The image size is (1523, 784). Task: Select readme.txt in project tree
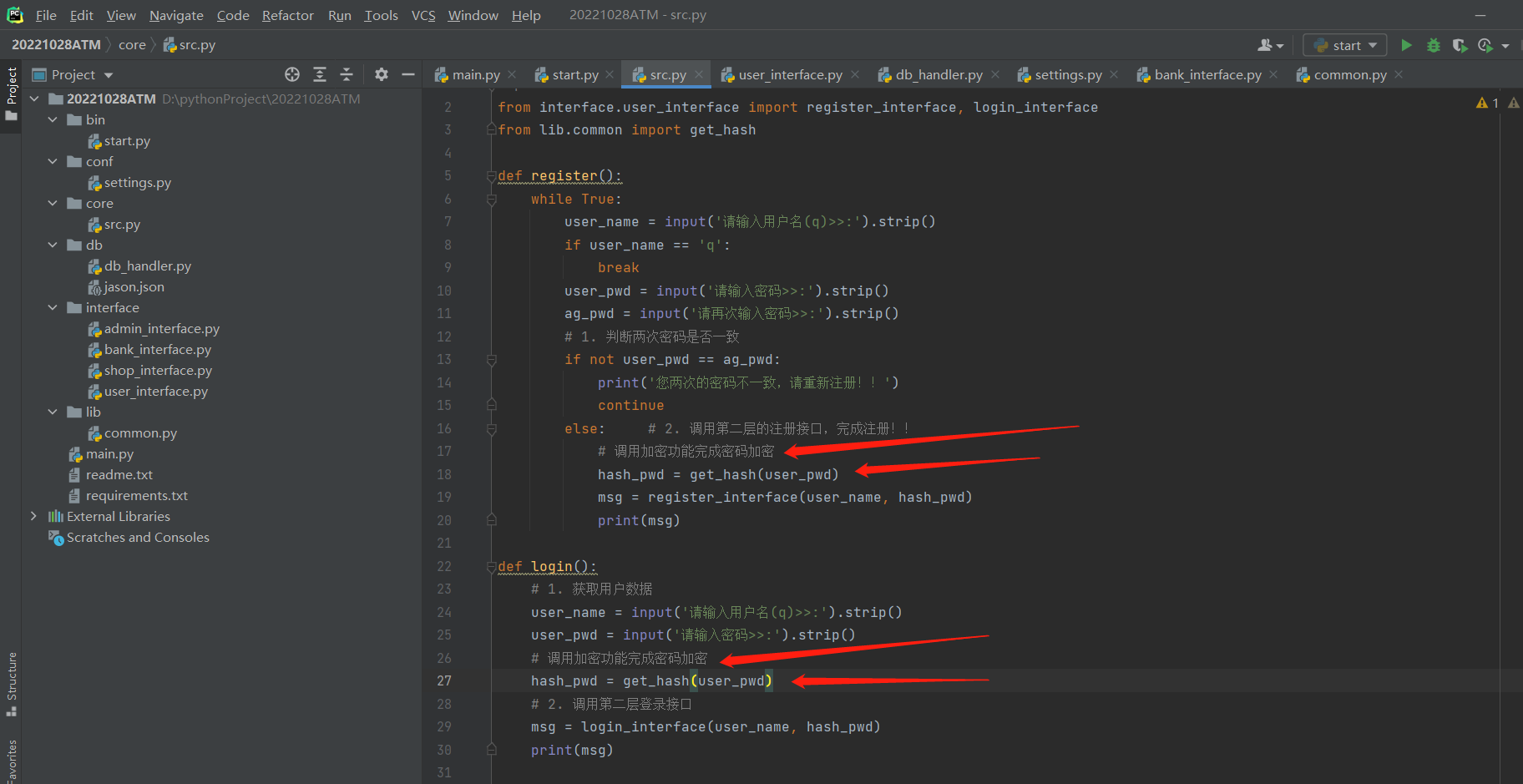(119, 474)
